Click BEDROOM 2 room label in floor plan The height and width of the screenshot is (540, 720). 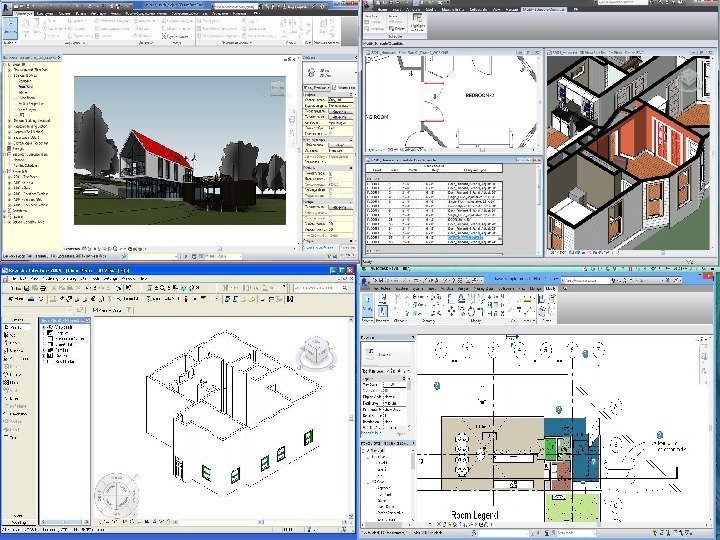tap(479, 96)
